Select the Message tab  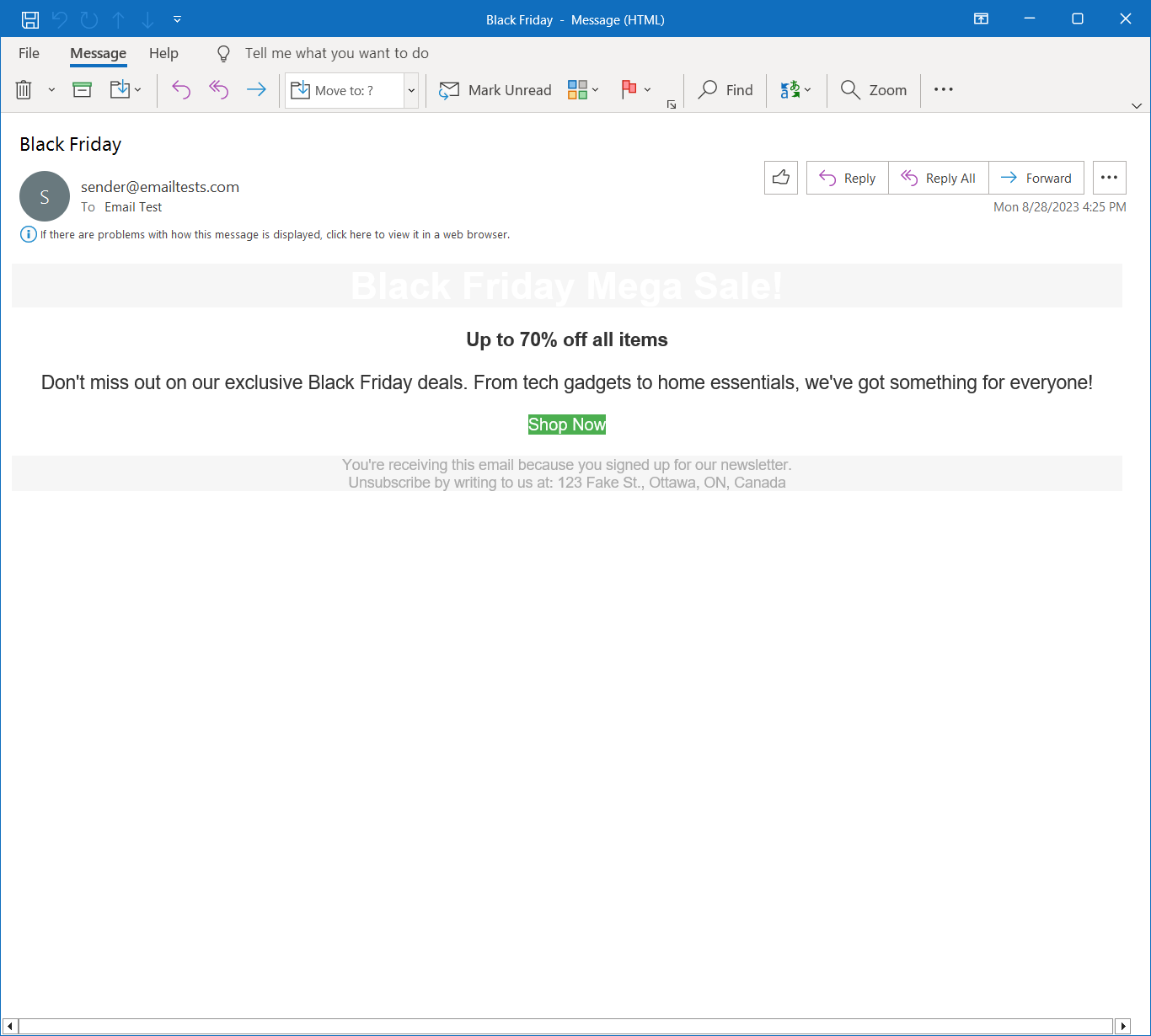tap(98, 53)
